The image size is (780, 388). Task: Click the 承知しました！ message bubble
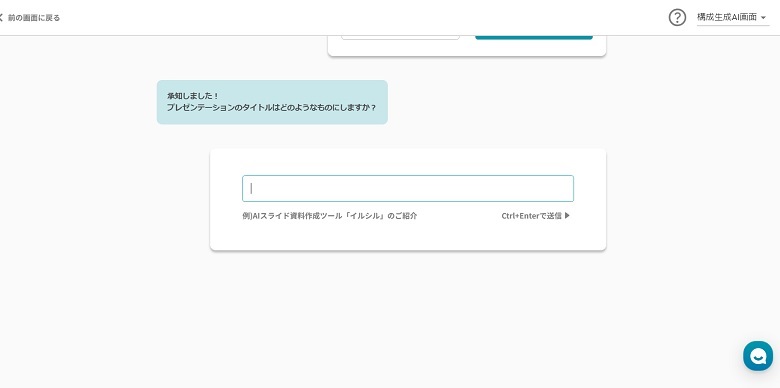[x=272, y=102]
